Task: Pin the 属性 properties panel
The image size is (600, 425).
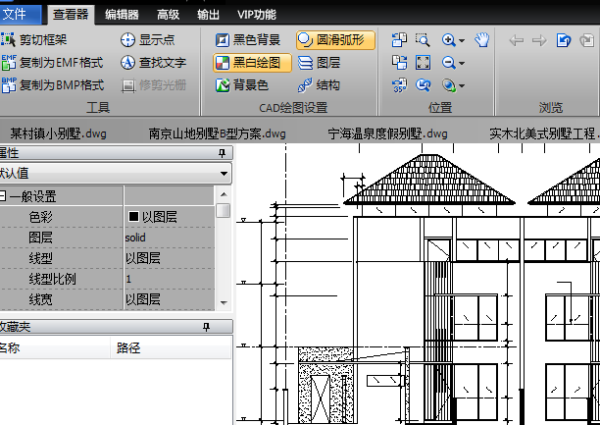Action: pyautogui.click(x=222, y=153)
